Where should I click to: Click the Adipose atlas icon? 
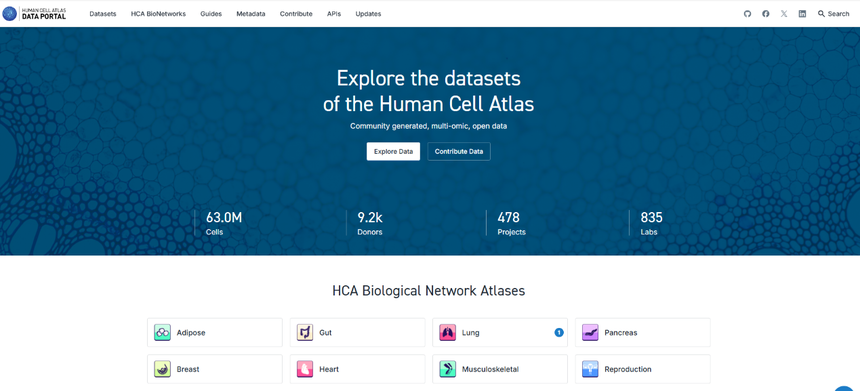162,332
